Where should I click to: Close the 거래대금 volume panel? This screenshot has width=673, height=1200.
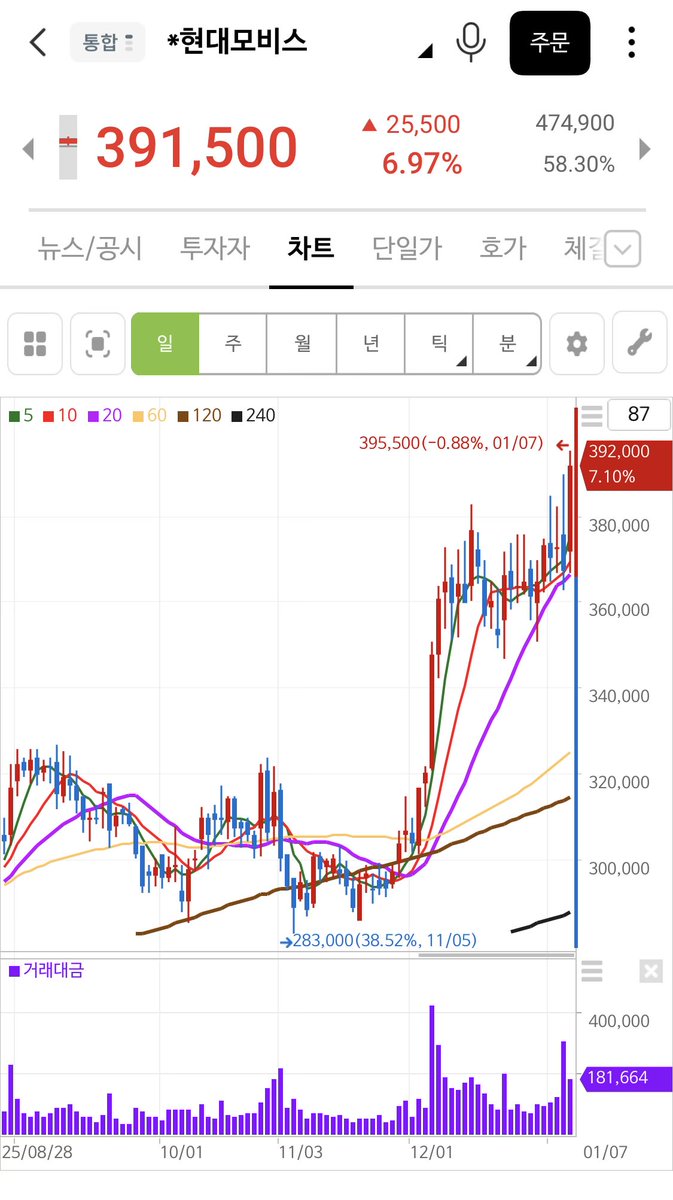pyautogui.click(x=650, y=970)
